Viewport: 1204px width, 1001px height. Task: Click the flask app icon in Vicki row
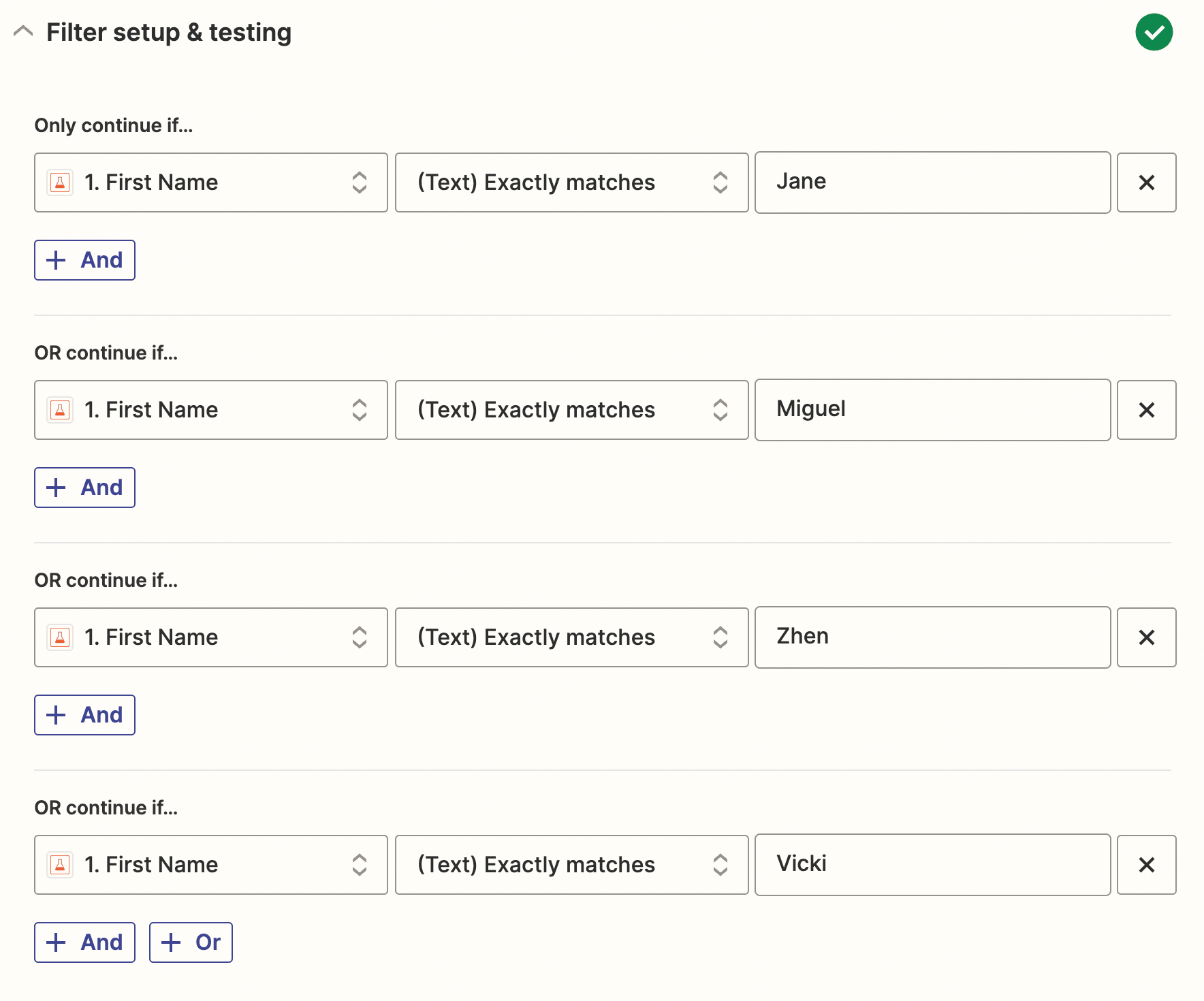click(x=60, y=865)
